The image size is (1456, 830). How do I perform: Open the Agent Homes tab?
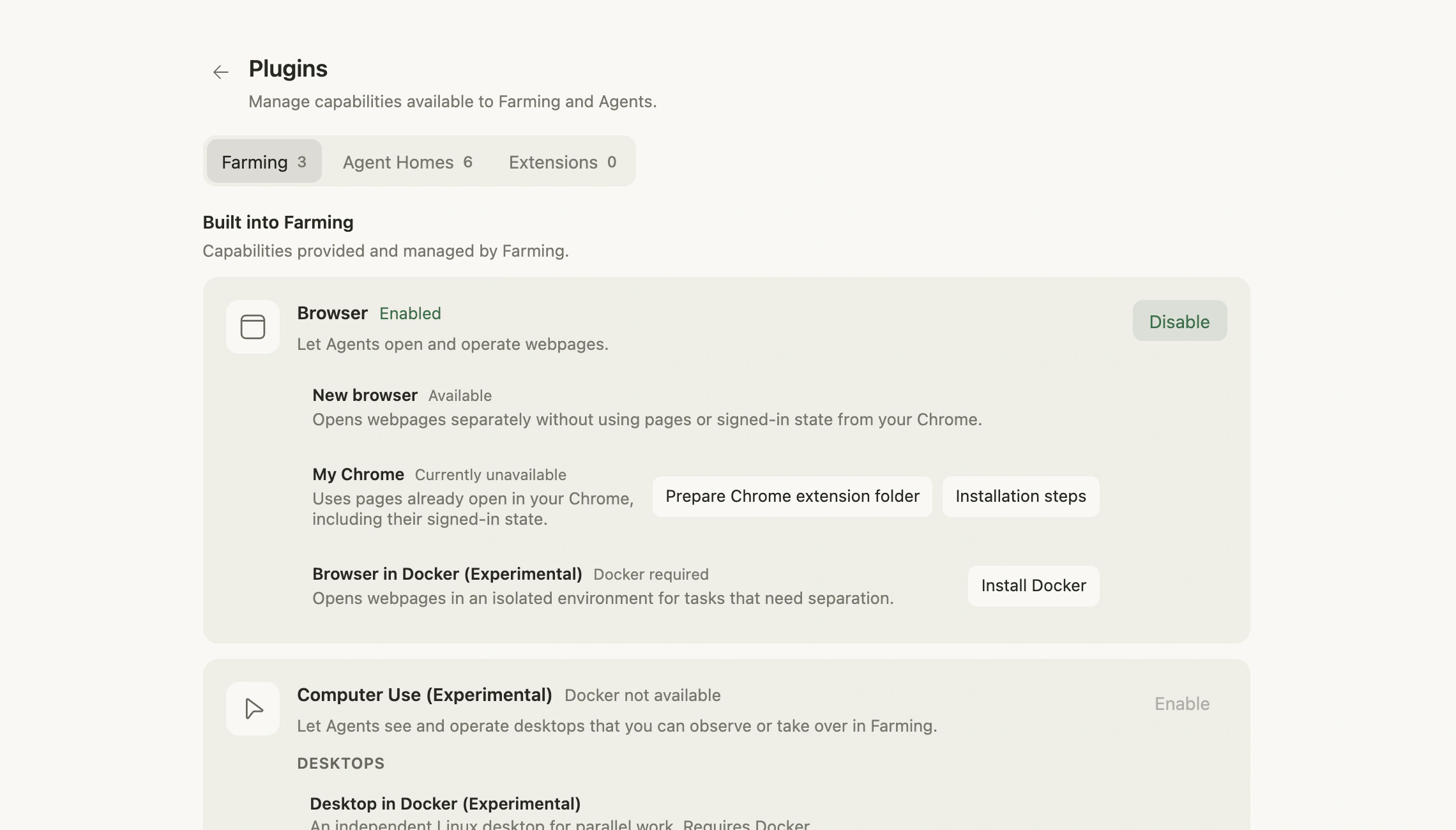click(407, 162)
